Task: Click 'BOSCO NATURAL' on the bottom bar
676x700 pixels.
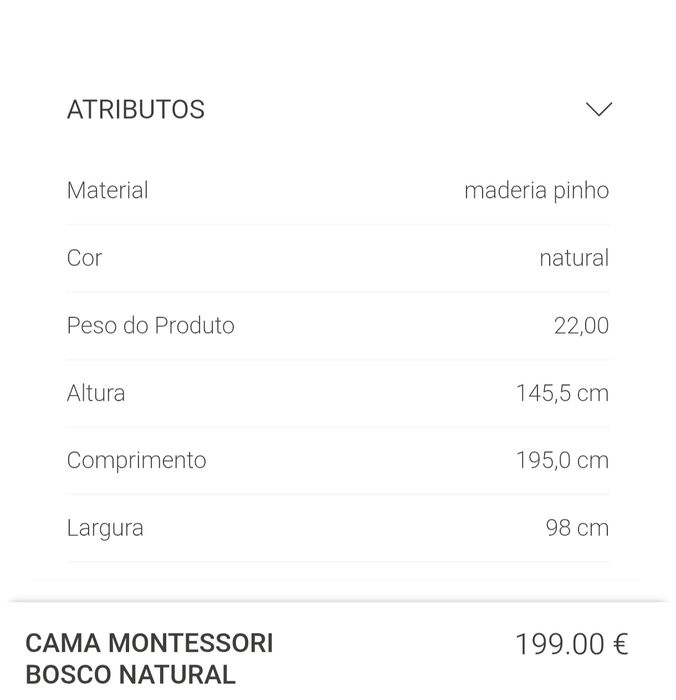Action: [x=130, y=675]
